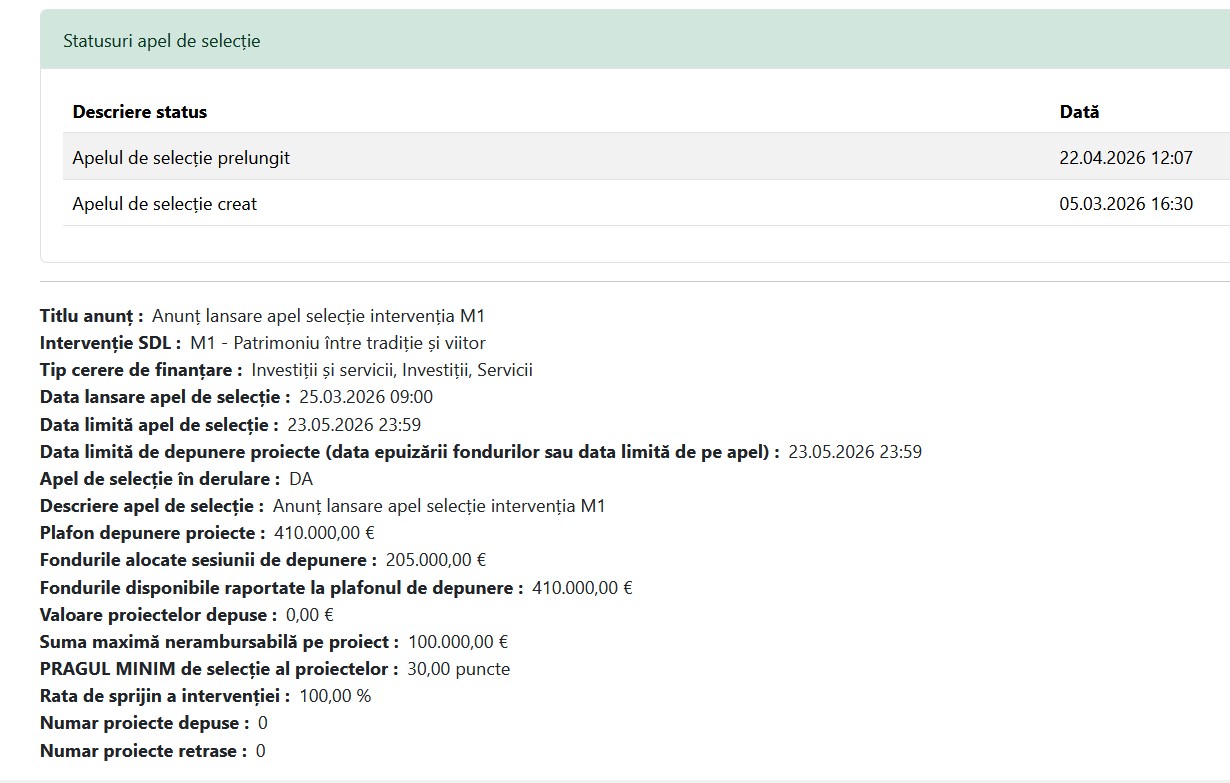Click the launch date 25.03.2026 09:00

[366, 397]
